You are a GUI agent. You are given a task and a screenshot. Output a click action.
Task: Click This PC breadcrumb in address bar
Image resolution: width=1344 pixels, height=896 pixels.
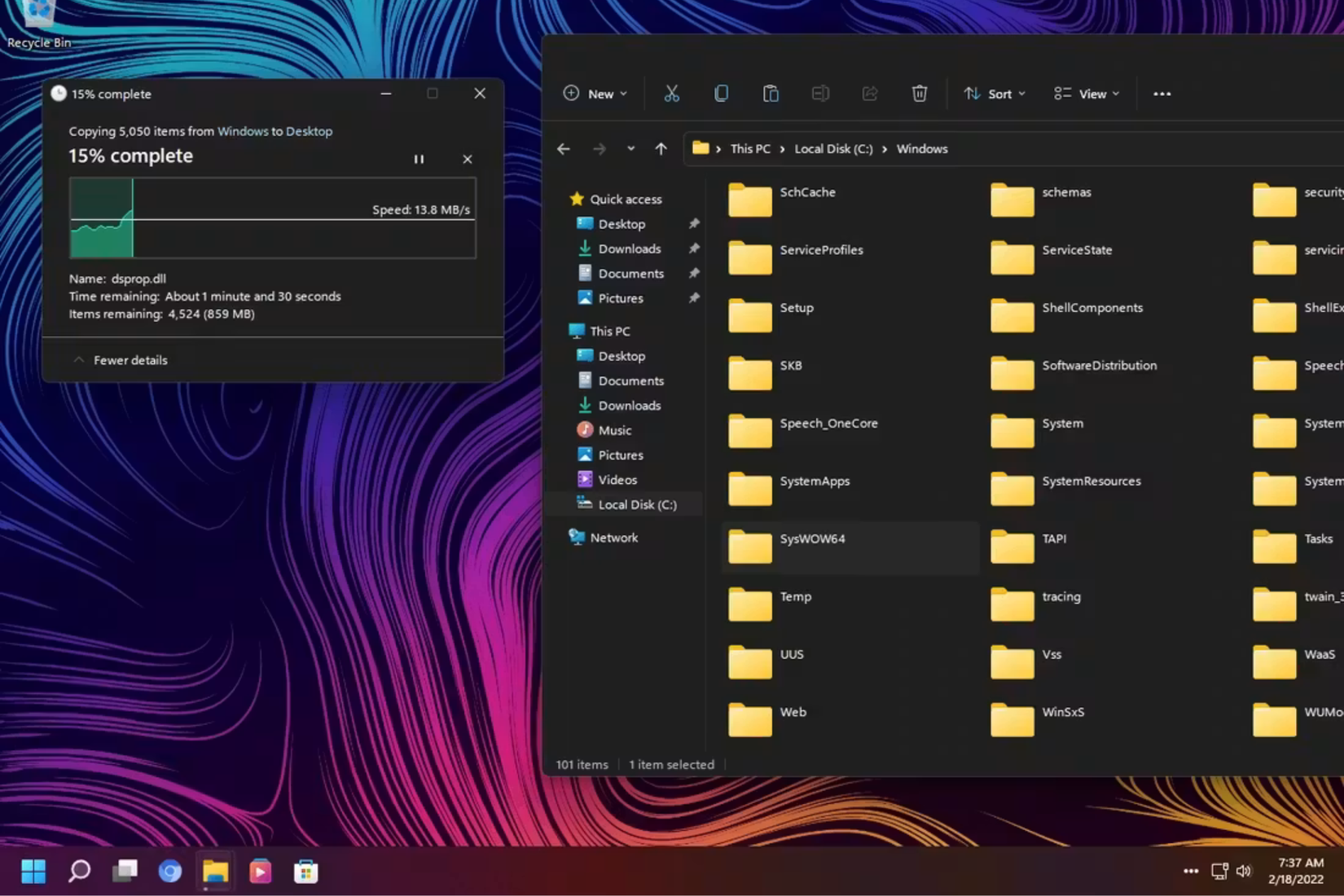point(750,149)
